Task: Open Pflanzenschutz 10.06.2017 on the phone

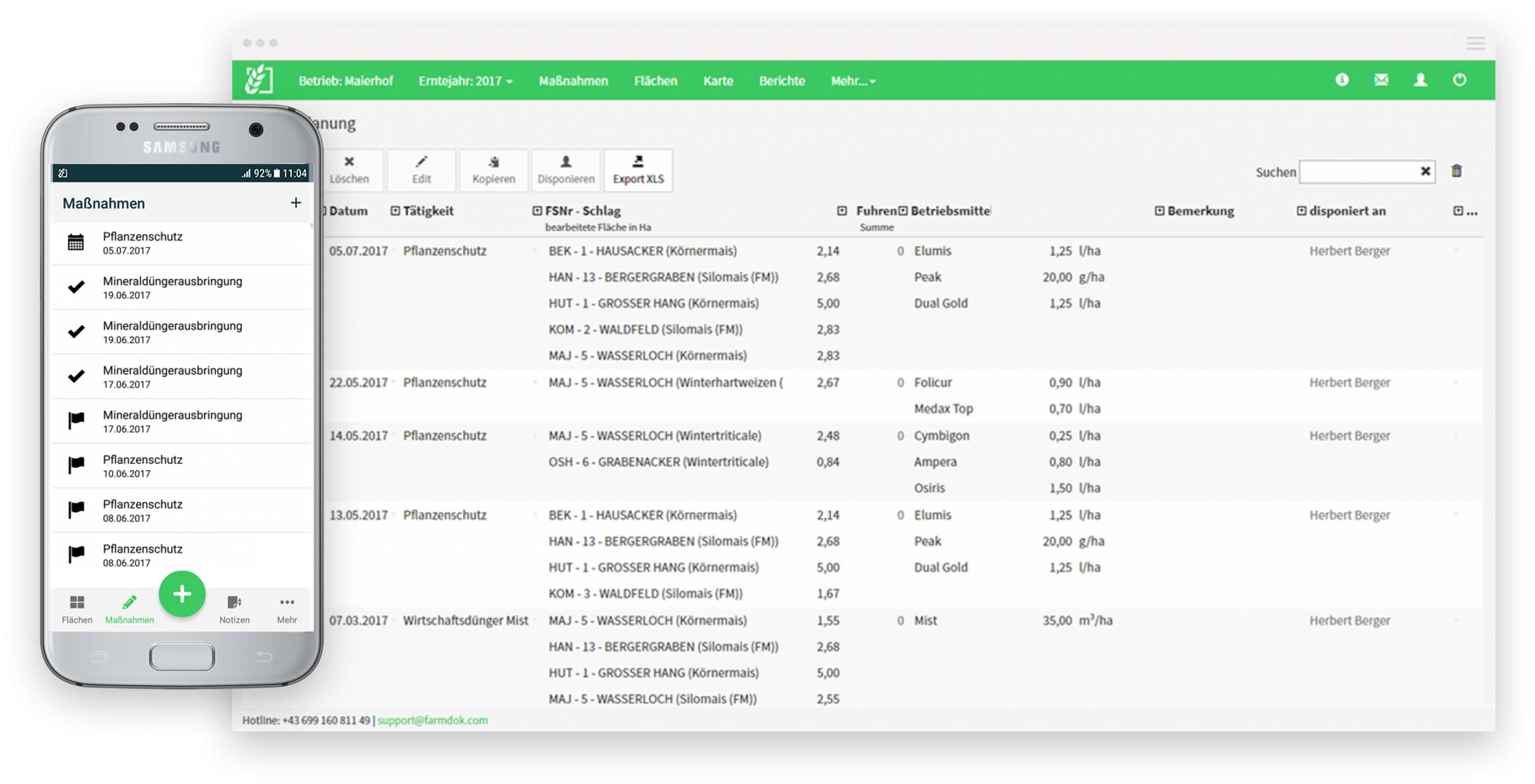Action: pos(182,466)
